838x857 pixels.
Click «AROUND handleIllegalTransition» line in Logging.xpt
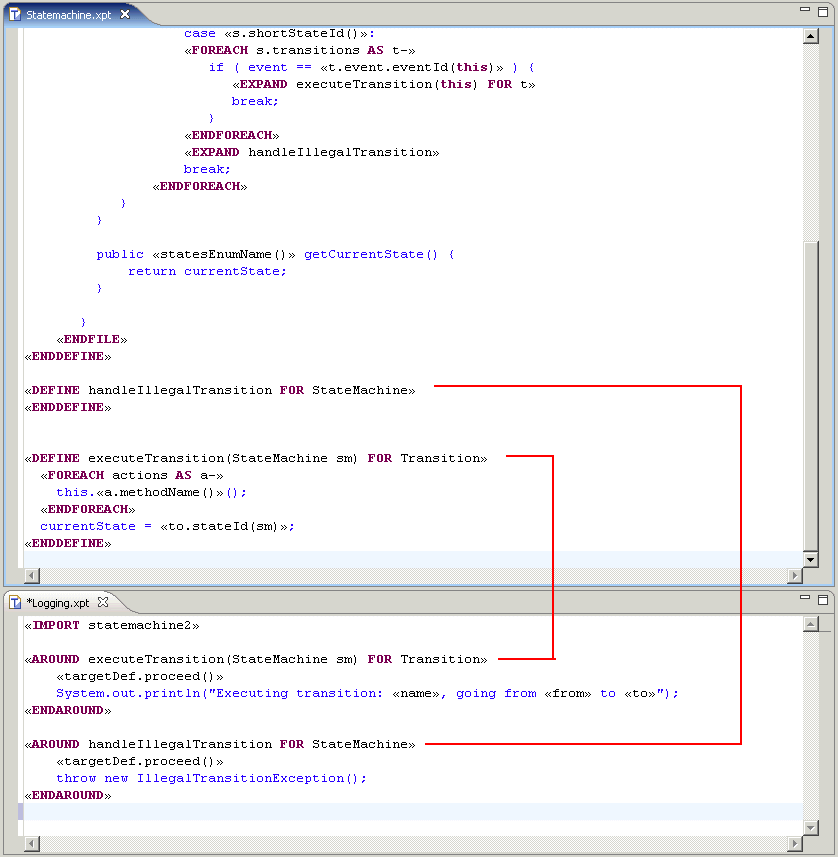tap(220, 744)
